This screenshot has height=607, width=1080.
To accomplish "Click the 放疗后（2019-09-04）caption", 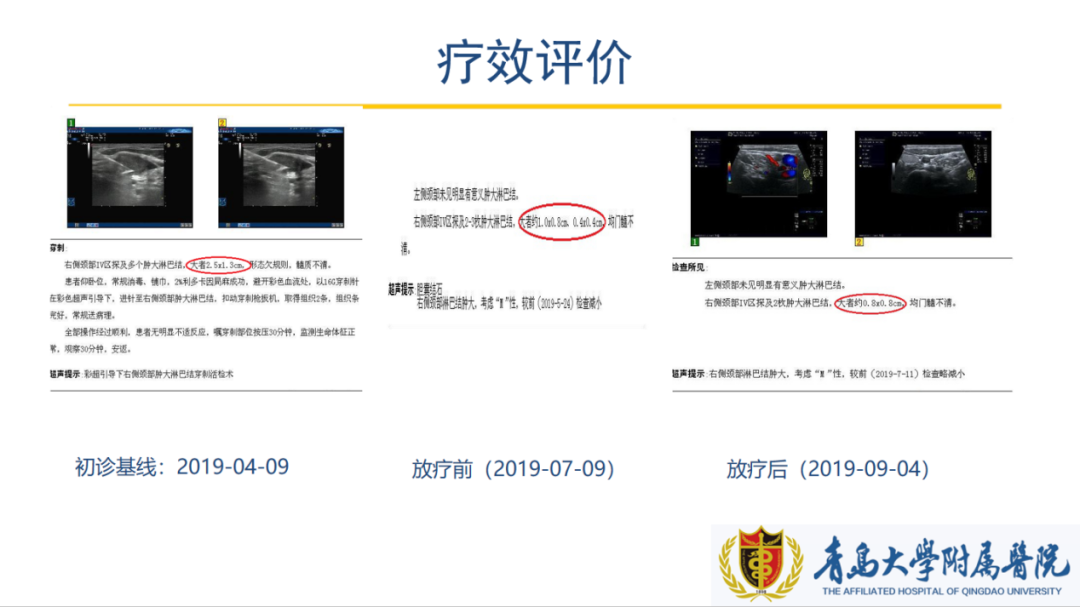I will (828, 469).
